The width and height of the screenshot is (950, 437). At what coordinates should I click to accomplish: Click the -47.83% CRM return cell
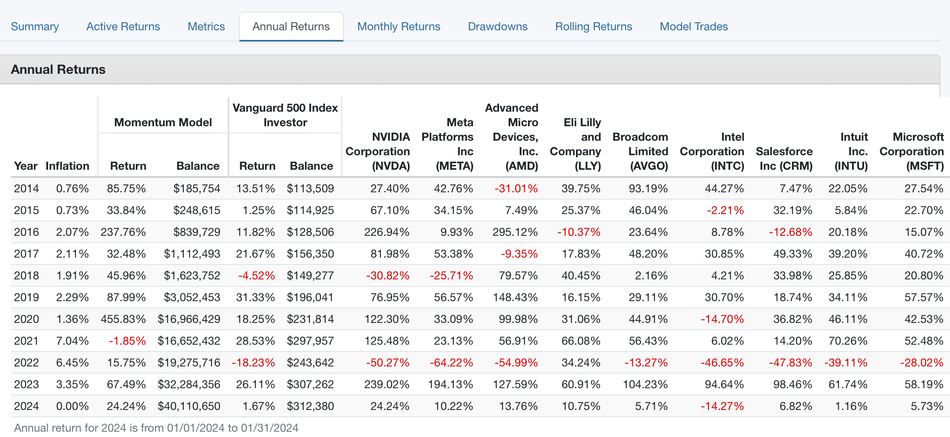[x=791, y=363]
